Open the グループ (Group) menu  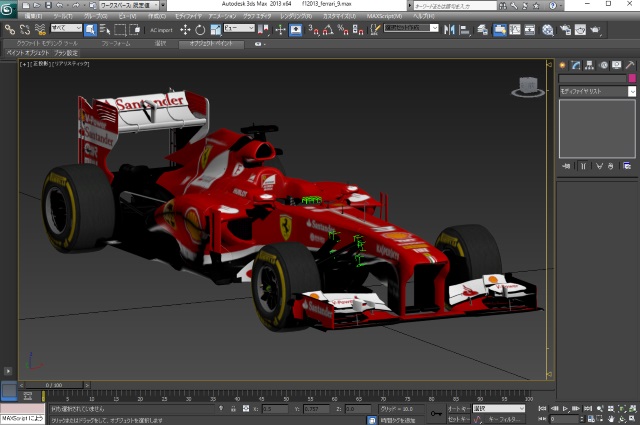(96, 16)
